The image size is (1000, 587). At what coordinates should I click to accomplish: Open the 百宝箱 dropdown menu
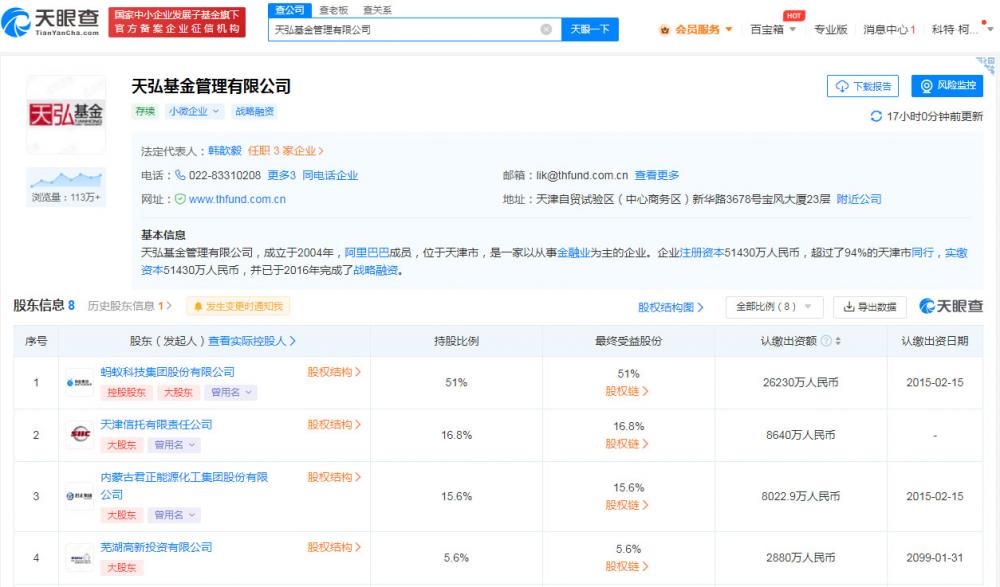click(x=793, y=29)
